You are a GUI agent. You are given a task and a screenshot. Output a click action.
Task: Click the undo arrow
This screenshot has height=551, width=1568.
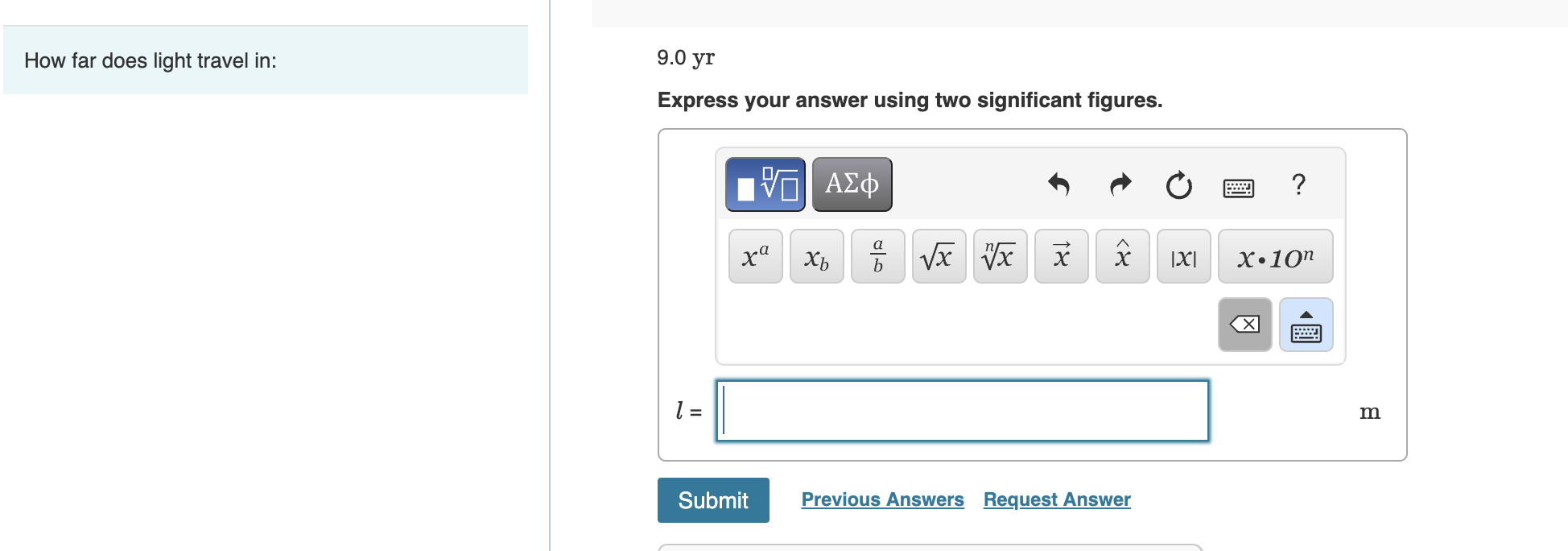(1060, 185)
